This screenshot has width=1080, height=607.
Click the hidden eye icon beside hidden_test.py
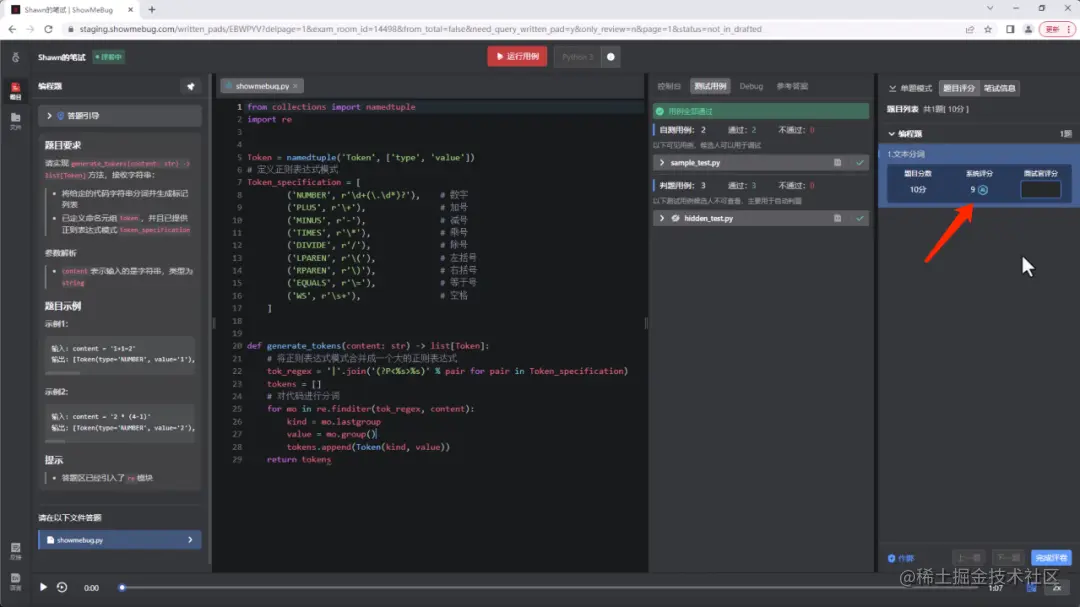[x=675, y=218]
